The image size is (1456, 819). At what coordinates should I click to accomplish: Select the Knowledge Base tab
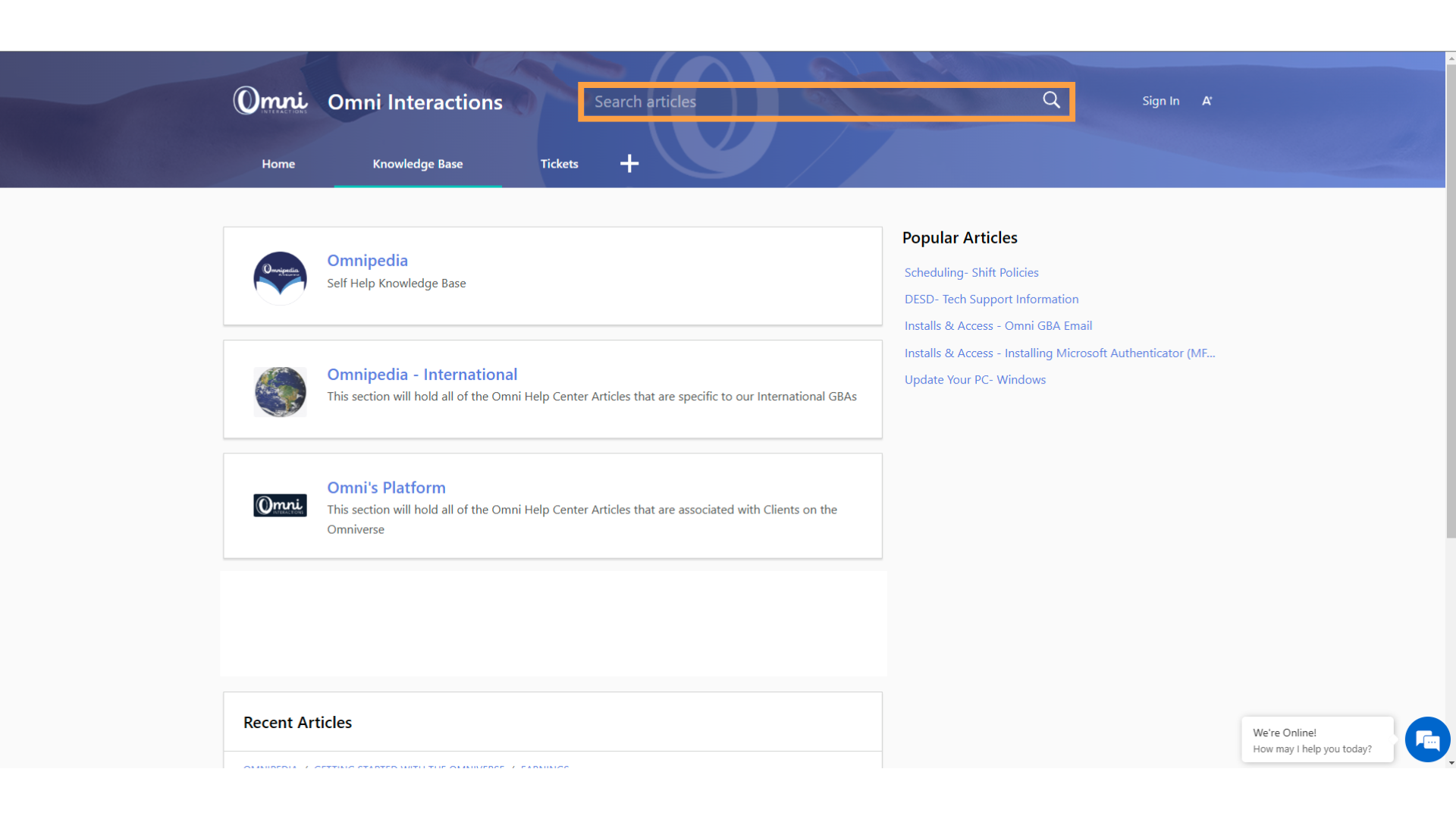click(x=417, y=164)
